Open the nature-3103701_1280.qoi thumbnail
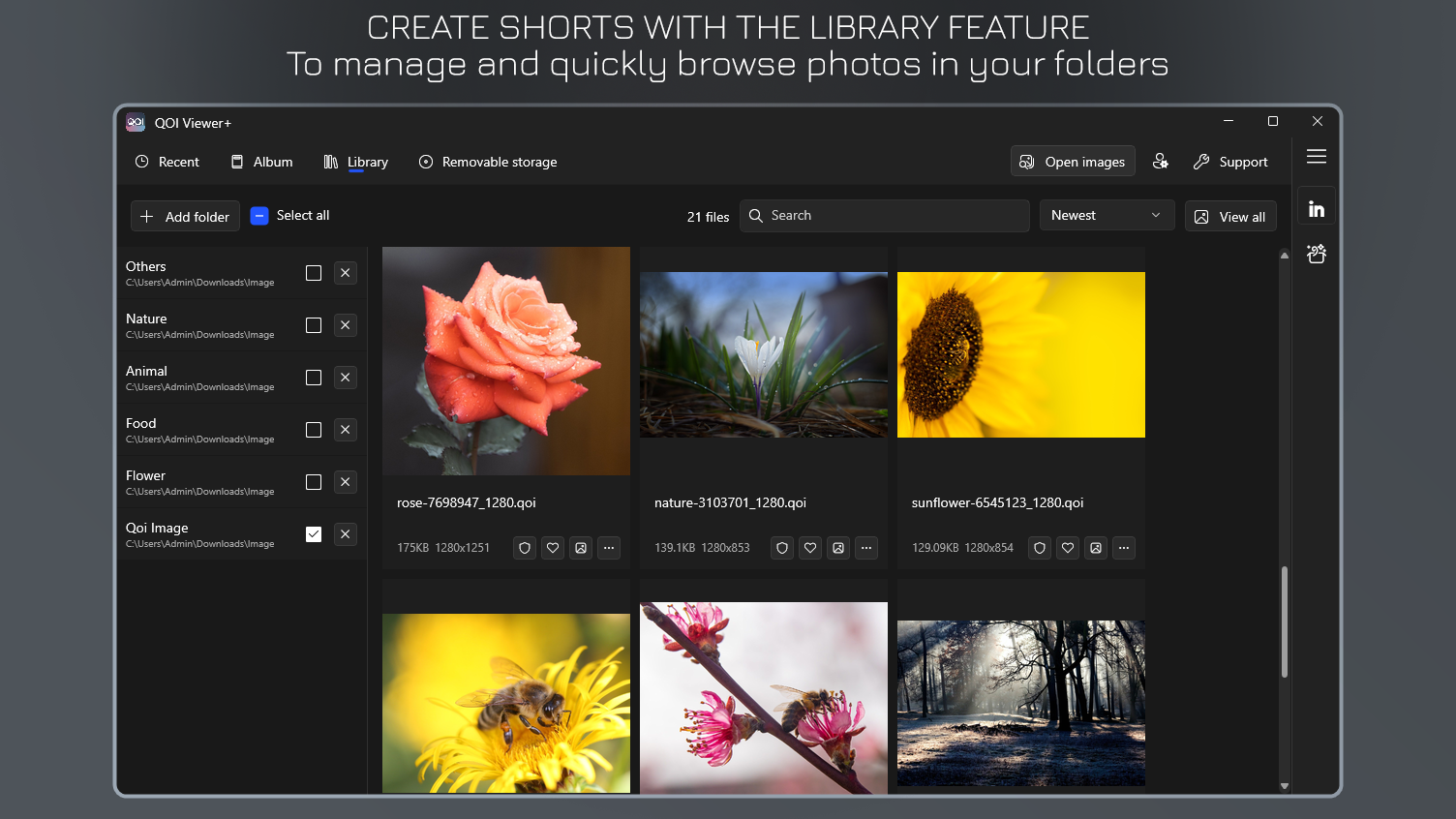1456x819 pixels. pos(764,354)
